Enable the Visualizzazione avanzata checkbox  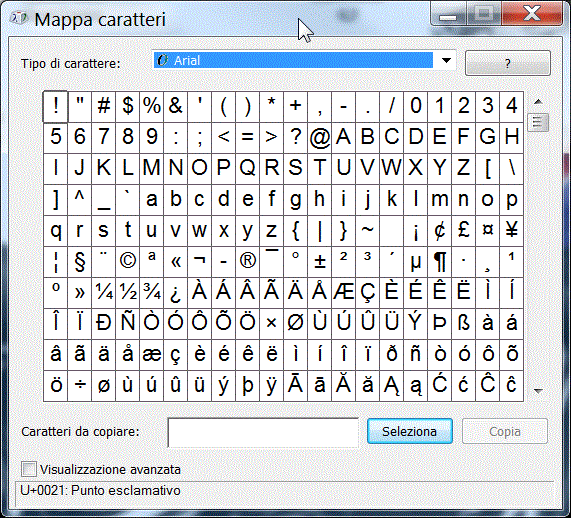coord(29,469)
